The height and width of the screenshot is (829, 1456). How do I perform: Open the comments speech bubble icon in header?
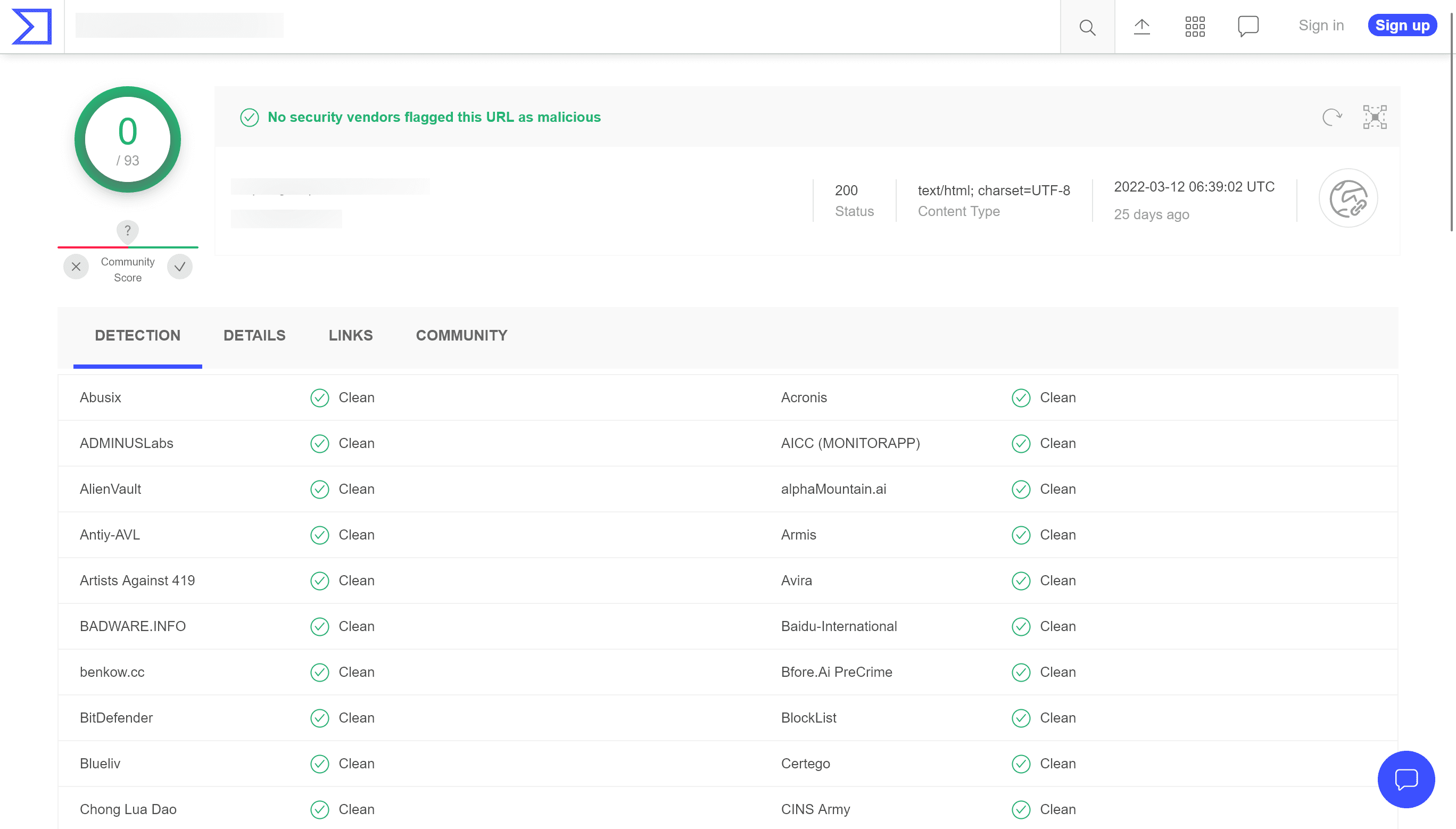(x=1247, y=26)
